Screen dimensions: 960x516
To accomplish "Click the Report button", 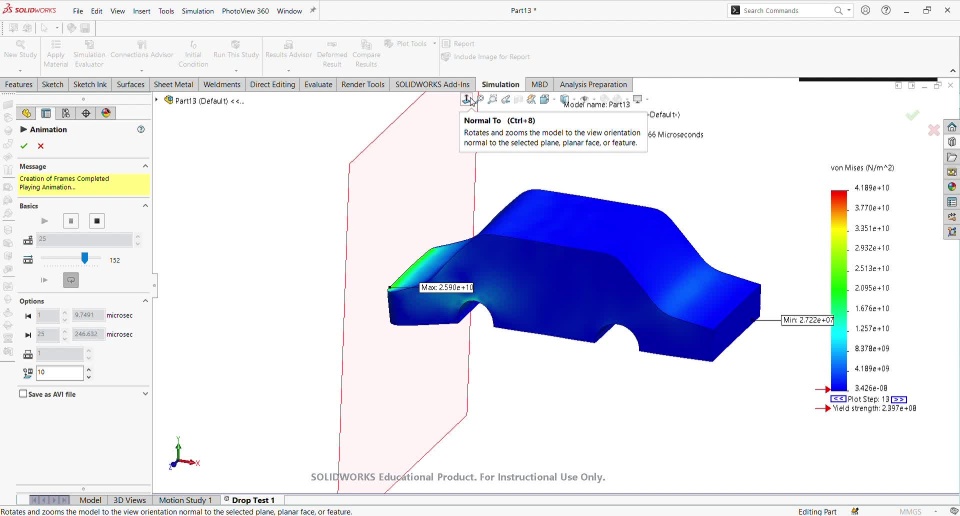I will (x=458, y=43).
